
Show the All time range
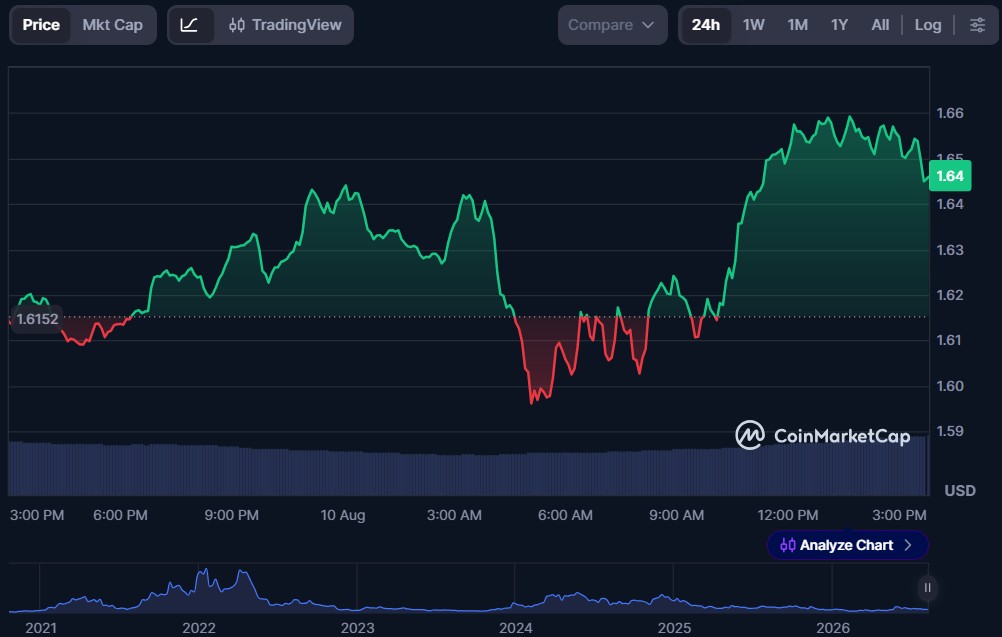coord(880,25)
